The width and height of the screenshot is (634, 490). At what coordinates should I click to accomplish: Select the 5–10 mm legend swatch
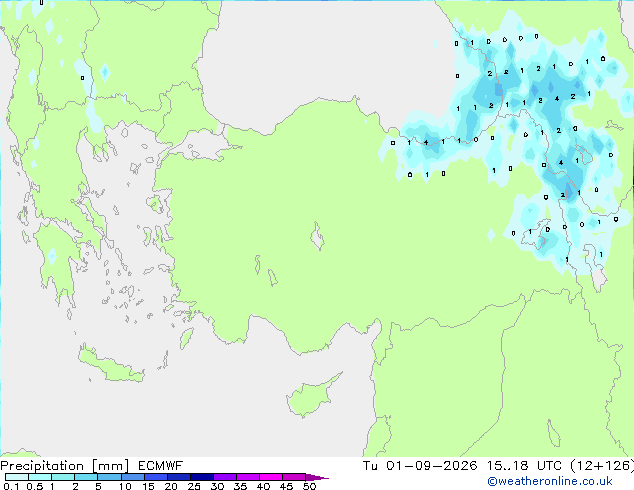109,477
